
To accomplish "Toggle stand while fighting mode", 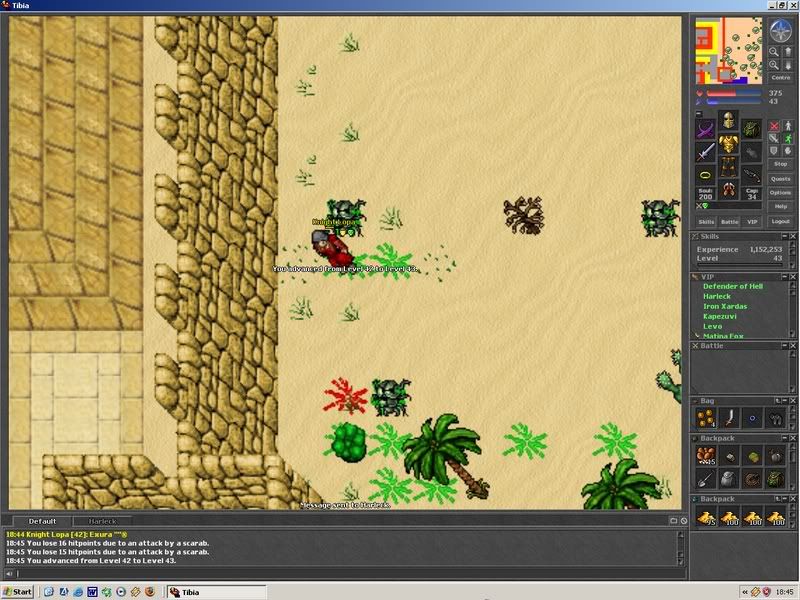I will [x=788, y=126].
